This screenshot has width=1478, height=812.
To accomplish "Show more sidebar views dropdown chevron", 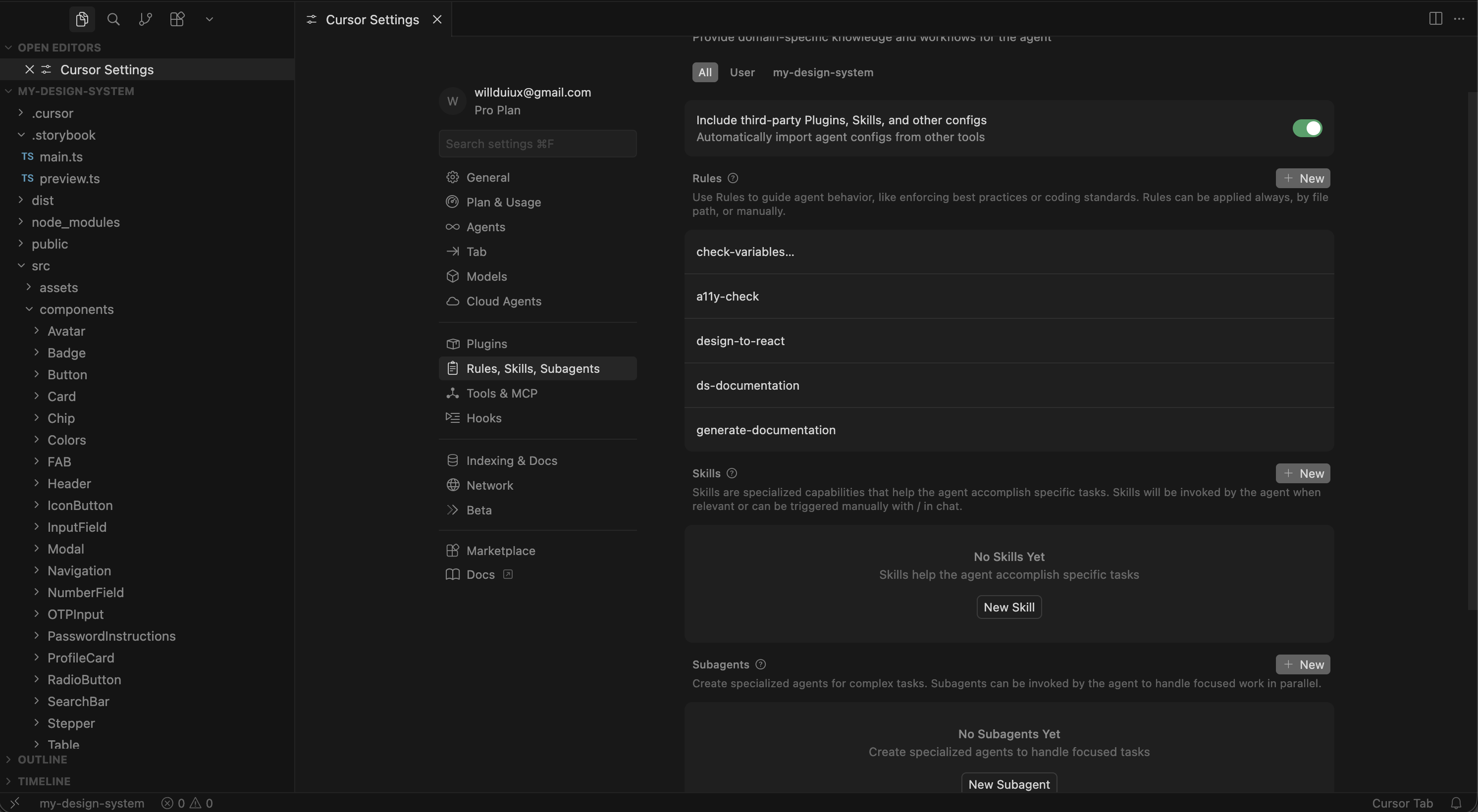I will coord(210,19).
